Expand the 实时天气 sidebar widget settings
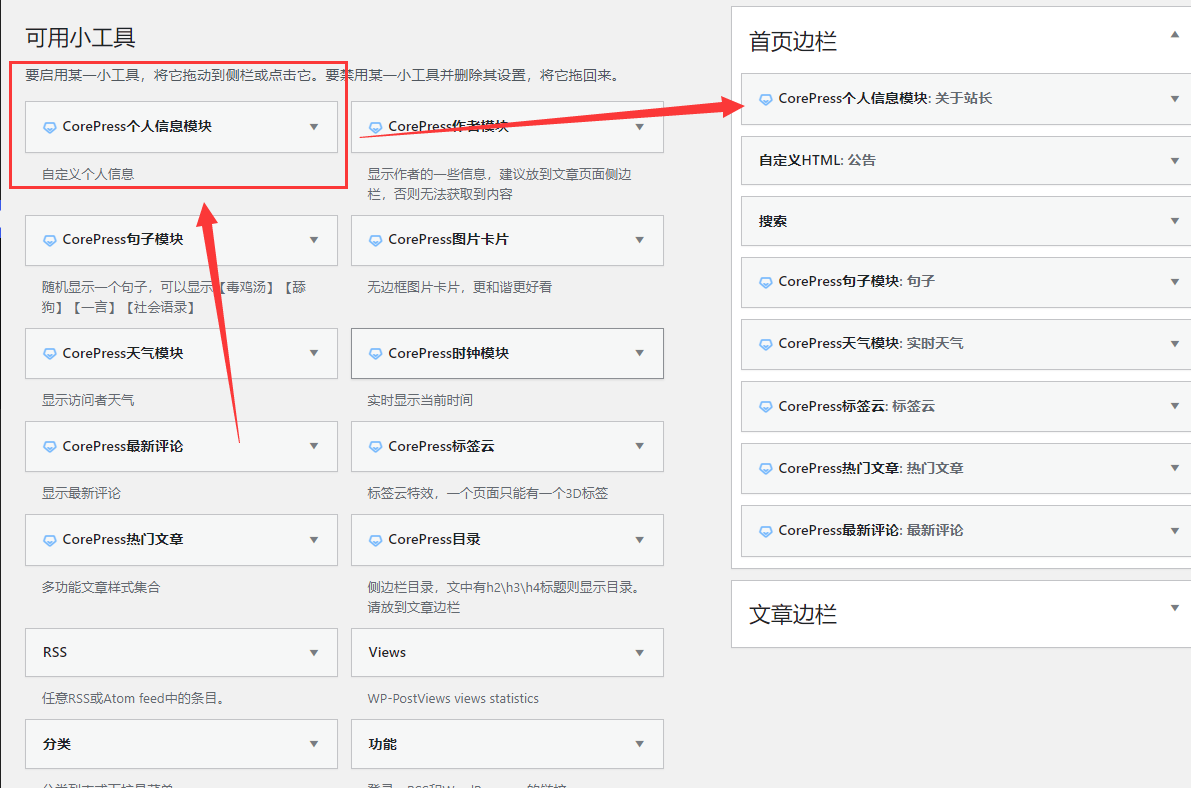Image resolution: width=1191 pixels, height=788 pixels. (x=1174, y=344)
